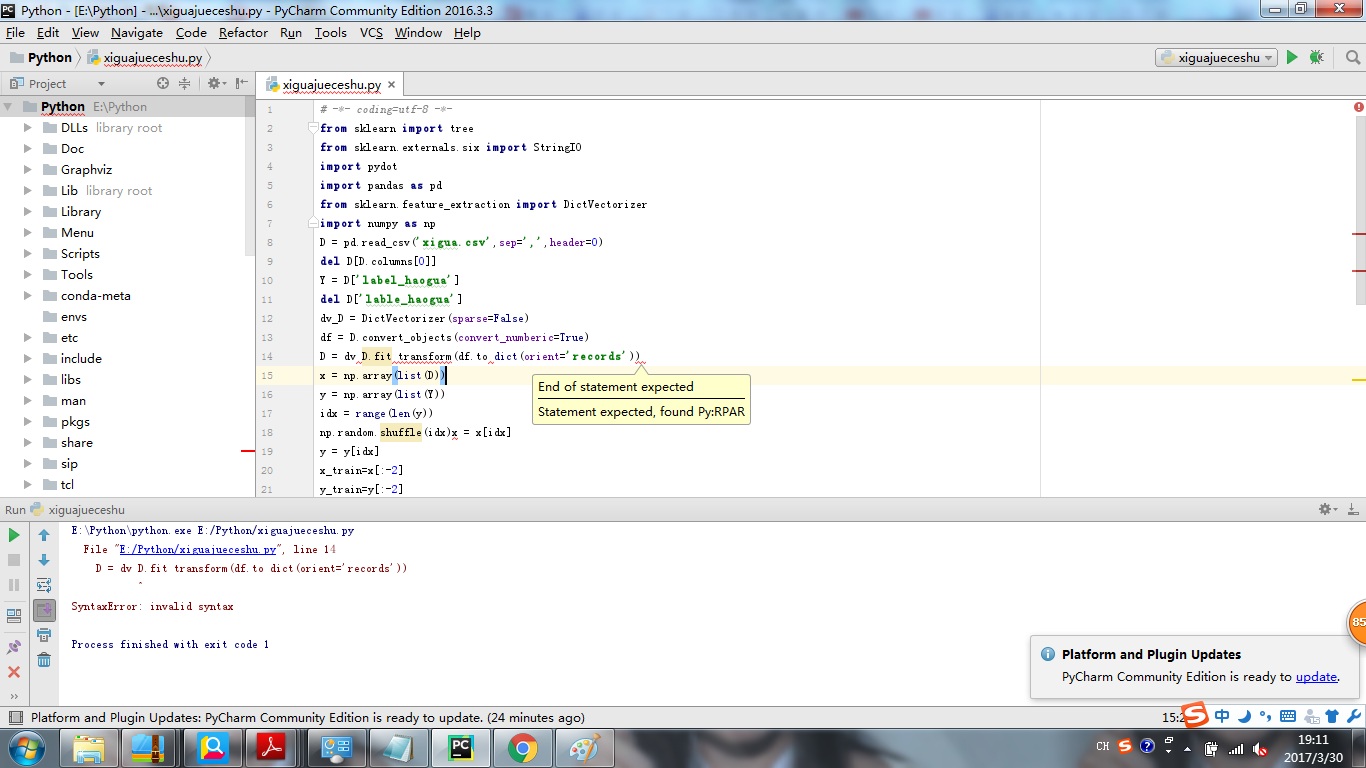The width and height of the screenshot is (1366, 768).
Task: Switch Sogou input to Chinese mode icon
Action: (1222, 716)
